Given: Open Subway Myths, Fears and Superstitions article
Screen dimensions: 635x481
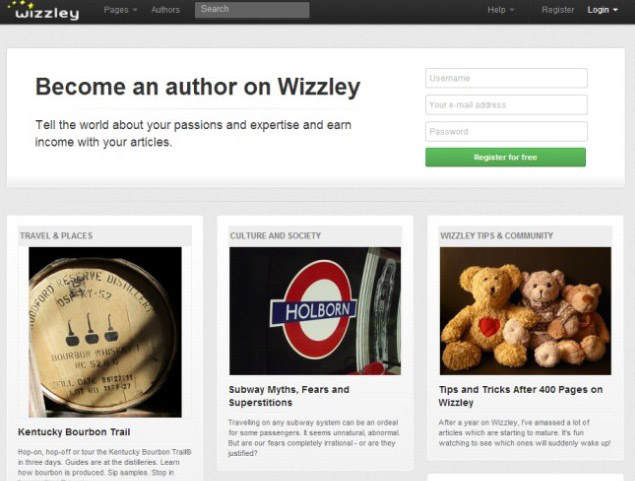Looking at the screenshot, I should pyautogui.click(x=289, y=396).
